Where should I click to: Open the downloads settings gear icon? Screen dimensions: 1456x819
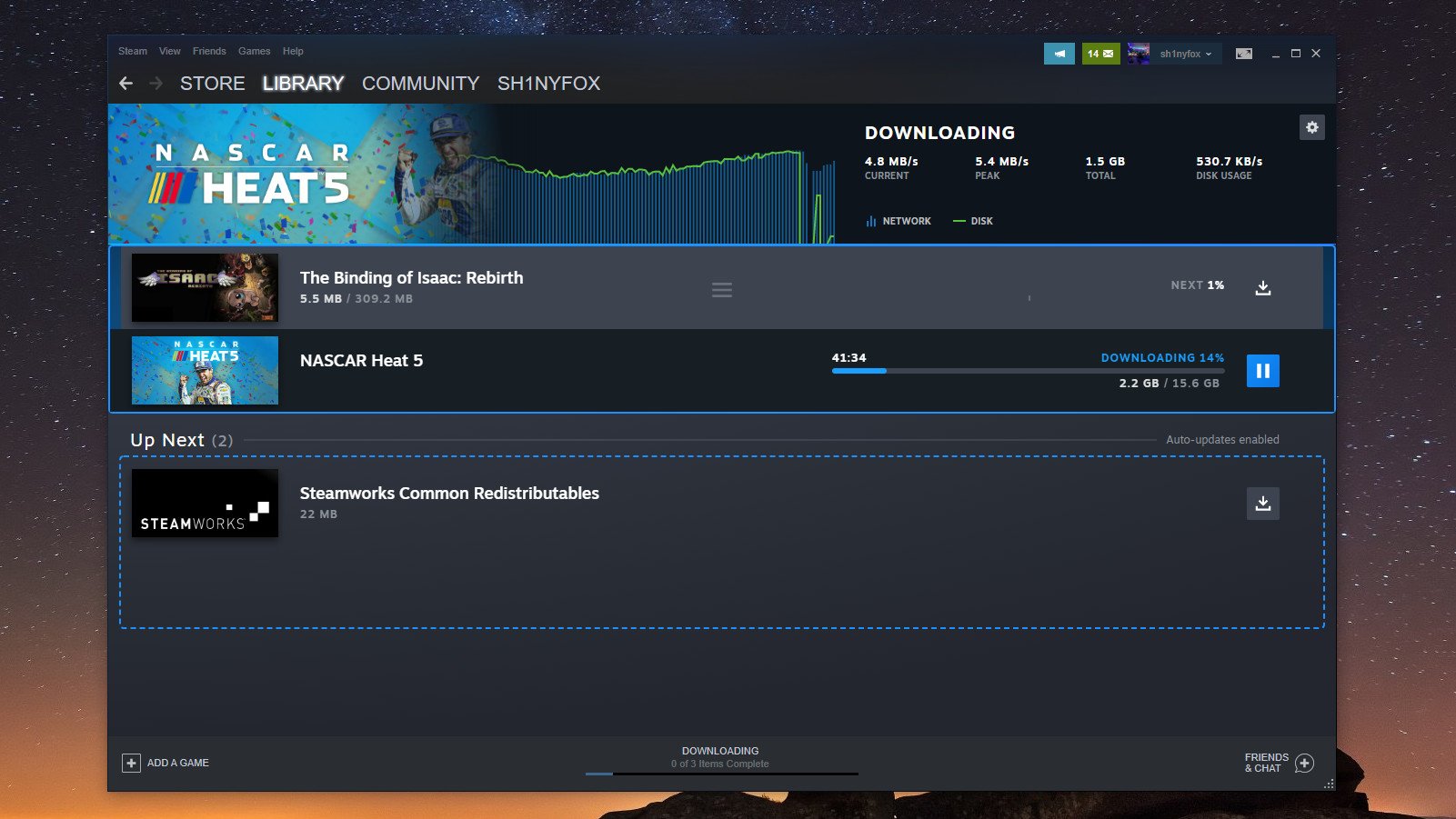tap(1312, 127)
